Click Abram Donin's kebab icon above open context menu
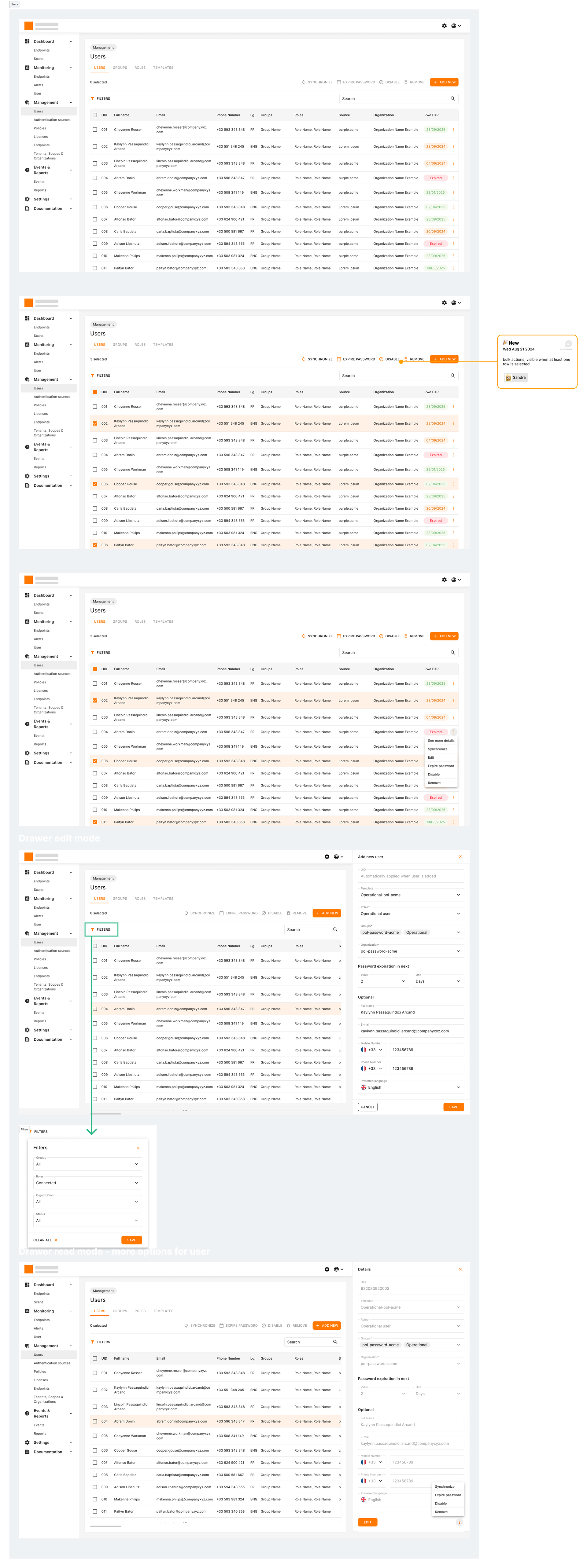This screenshot has width=587, height=1568. click(x=454, y=732)
